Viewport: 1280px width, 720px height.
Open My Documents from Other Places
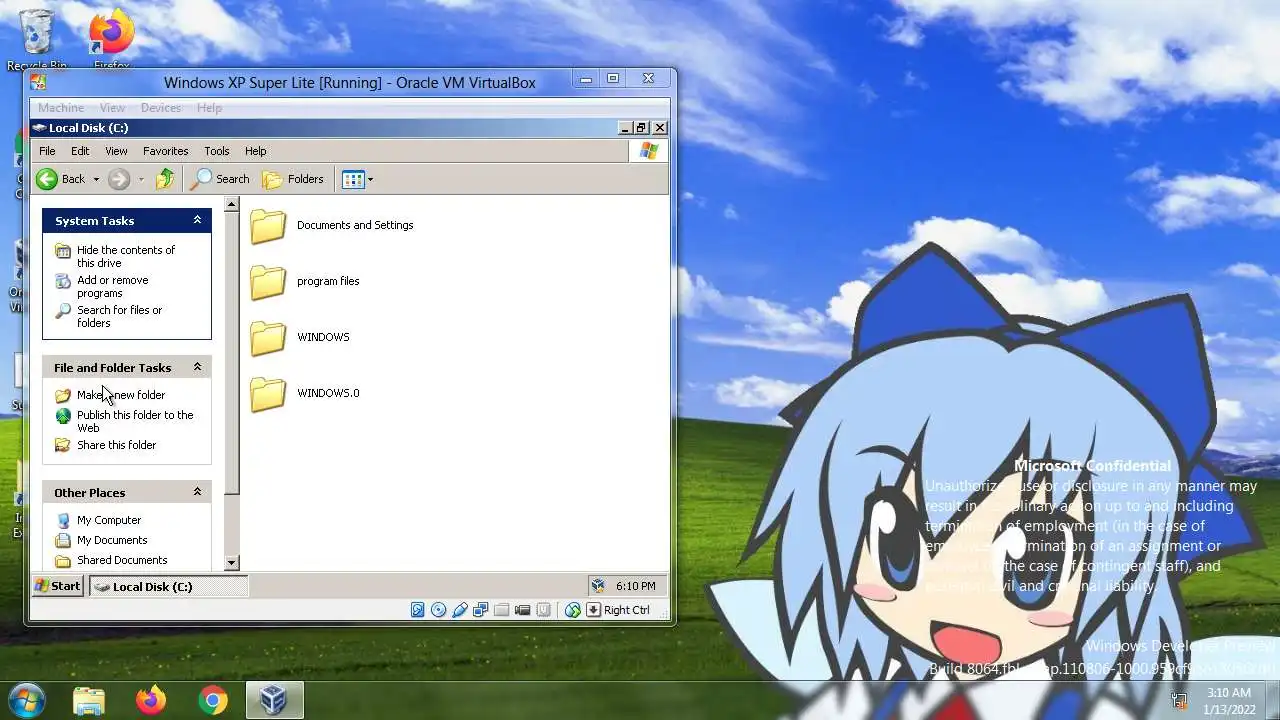point(112,540)
